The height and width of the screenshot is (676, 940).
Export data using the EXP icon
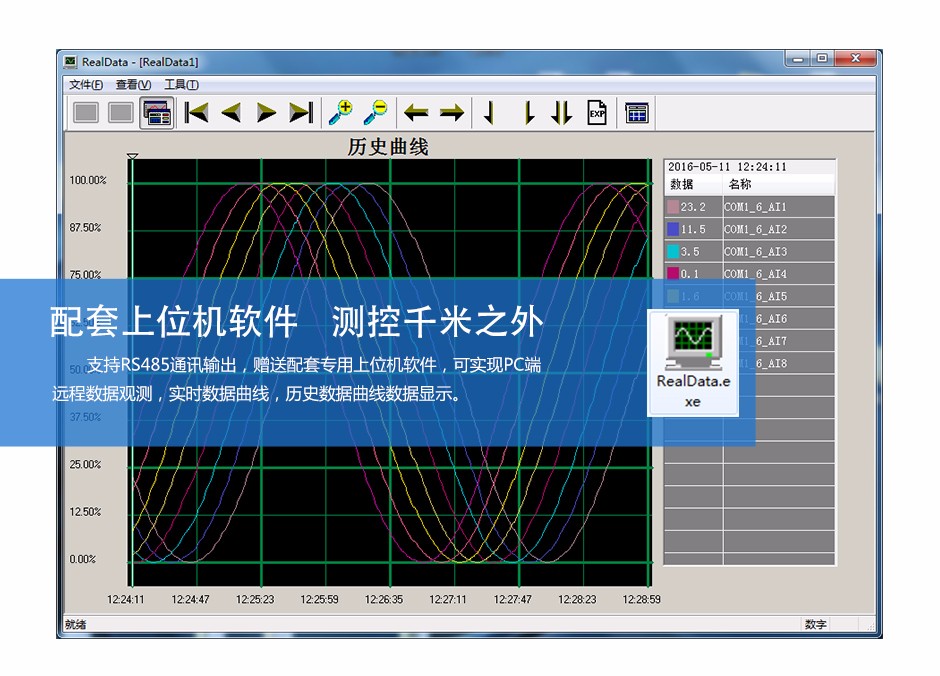(x=597, y=113)
